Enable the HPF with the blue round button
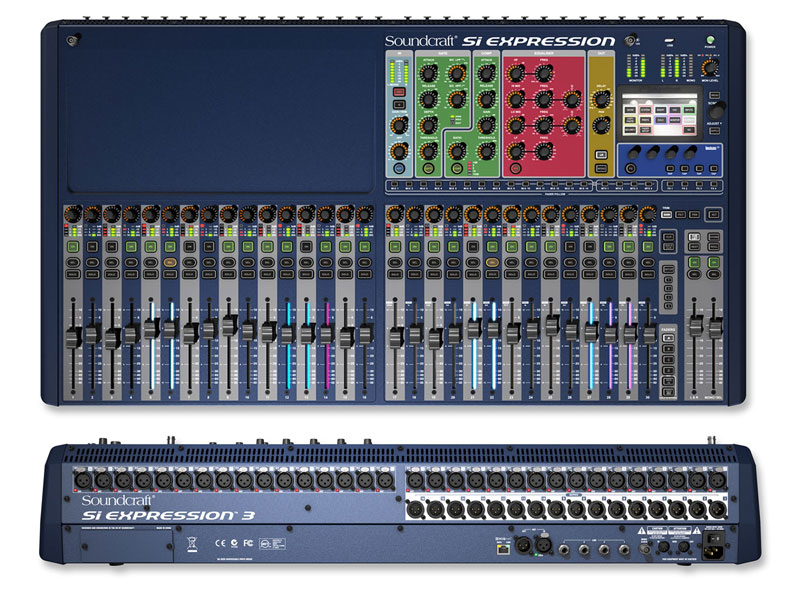Image resolution: width=800 pixels, height=592 pixels. (399, 169)
